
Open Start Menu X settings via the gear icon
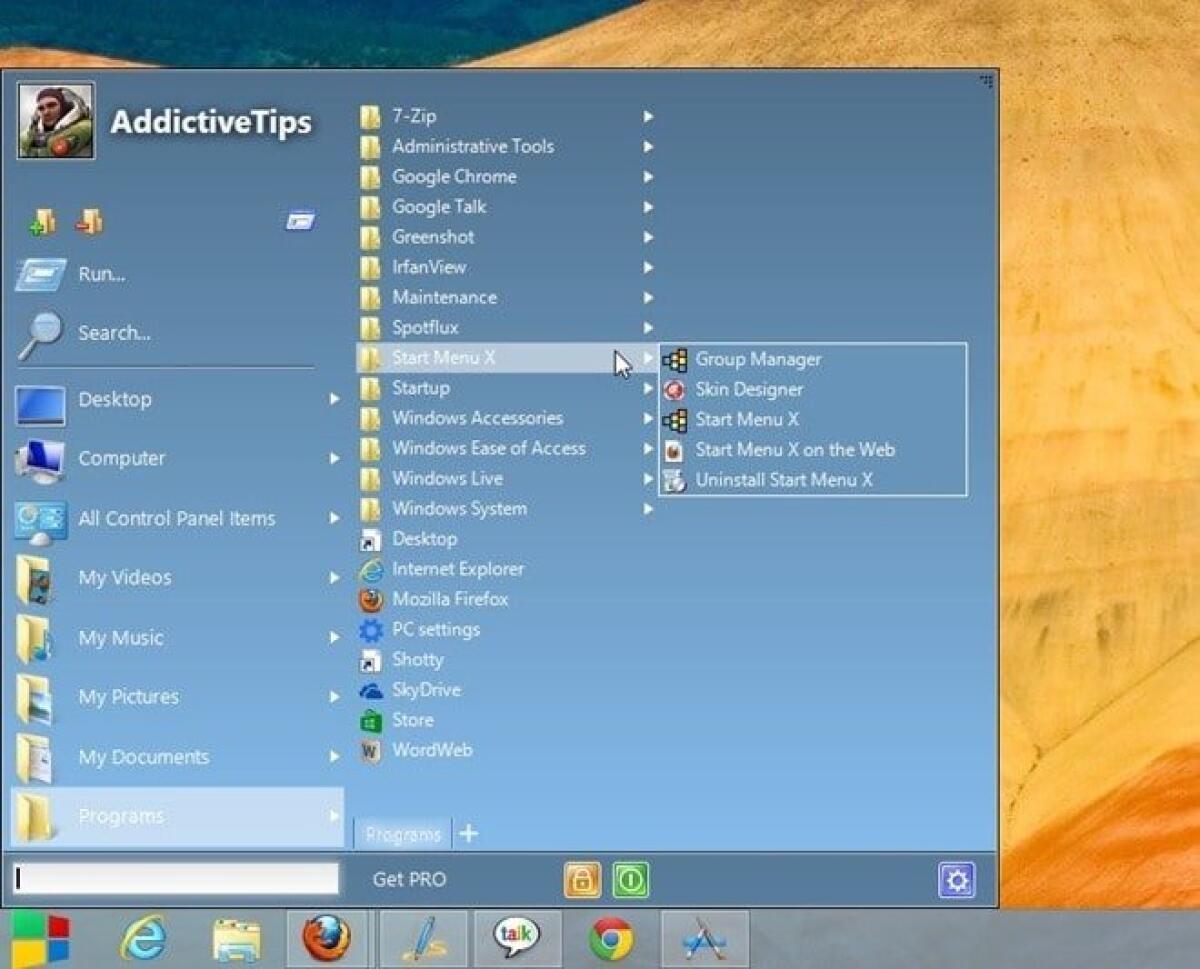coord(957,880)
